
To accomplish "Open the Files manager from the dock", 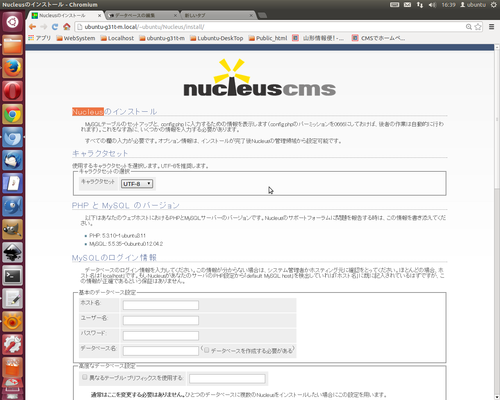I will (x=12, y=45).
